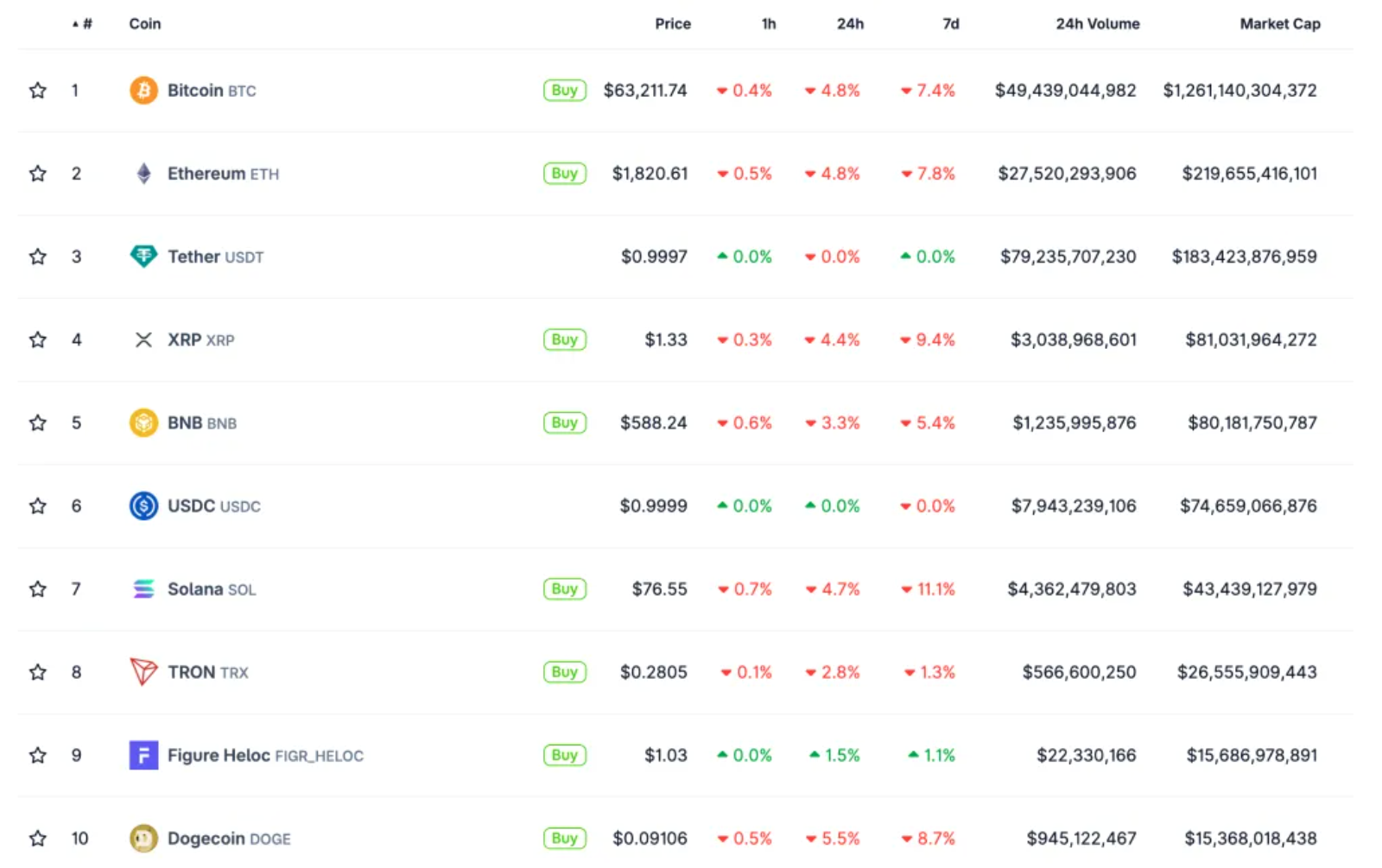Toggle favorite star for Solana
Screen dimensions: 1382x868
pos(38,589)
